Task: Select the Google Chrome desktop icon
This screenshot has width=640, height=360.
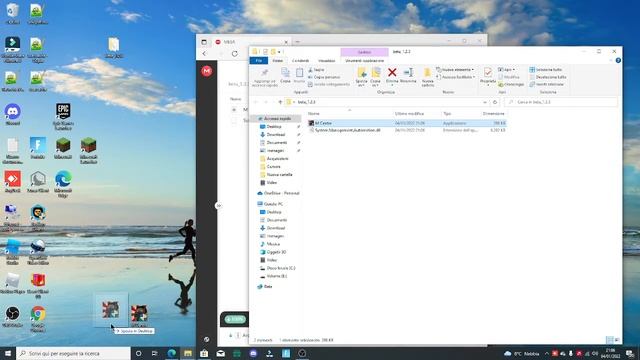Action: click(38, 319)
